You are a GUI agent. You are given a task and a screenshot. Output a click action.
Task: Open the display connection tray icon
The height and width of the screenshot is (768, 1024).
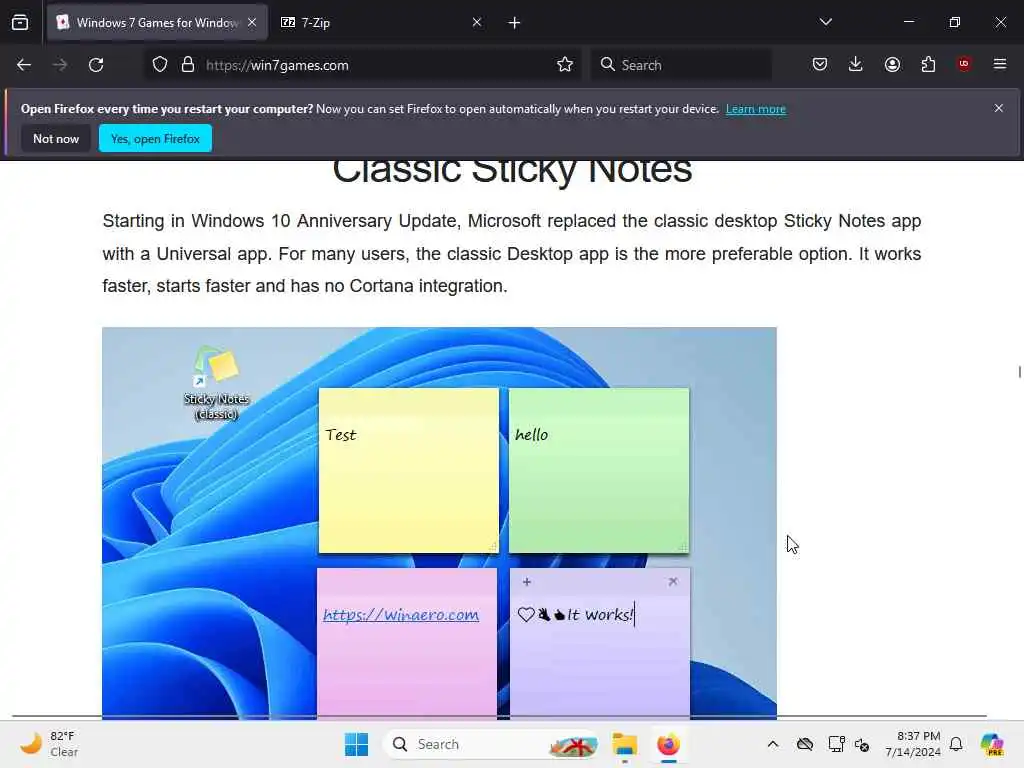click(x=836, y=744)
